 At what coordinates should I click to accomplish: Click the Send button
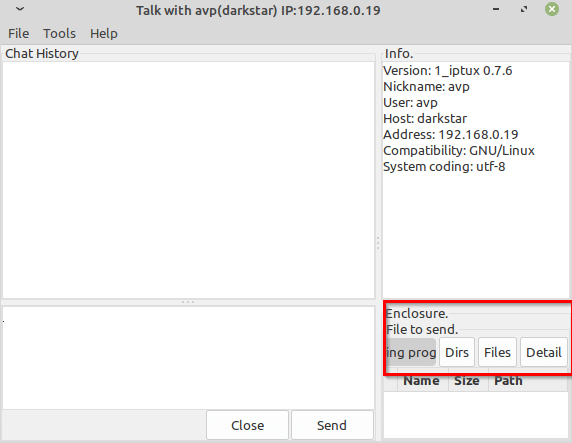pyautogui.click(x=332, y=425)
